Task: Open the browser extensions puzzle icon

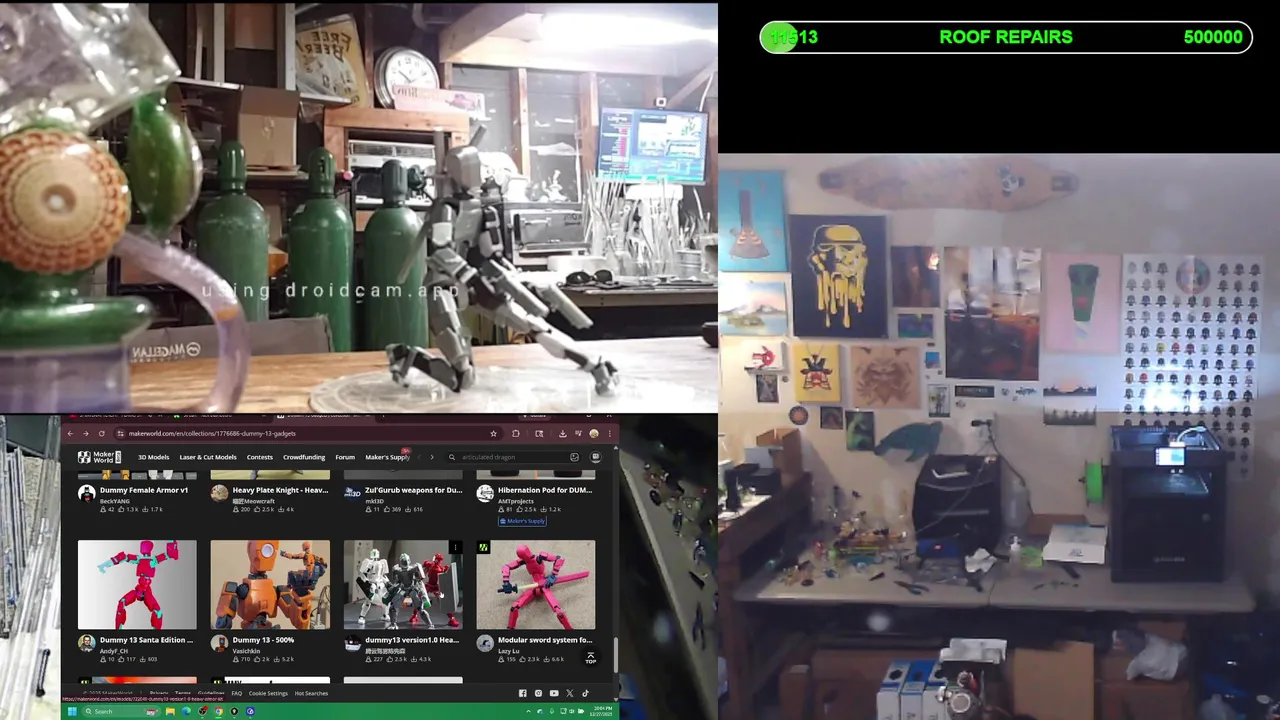Action: click(516, 434)
